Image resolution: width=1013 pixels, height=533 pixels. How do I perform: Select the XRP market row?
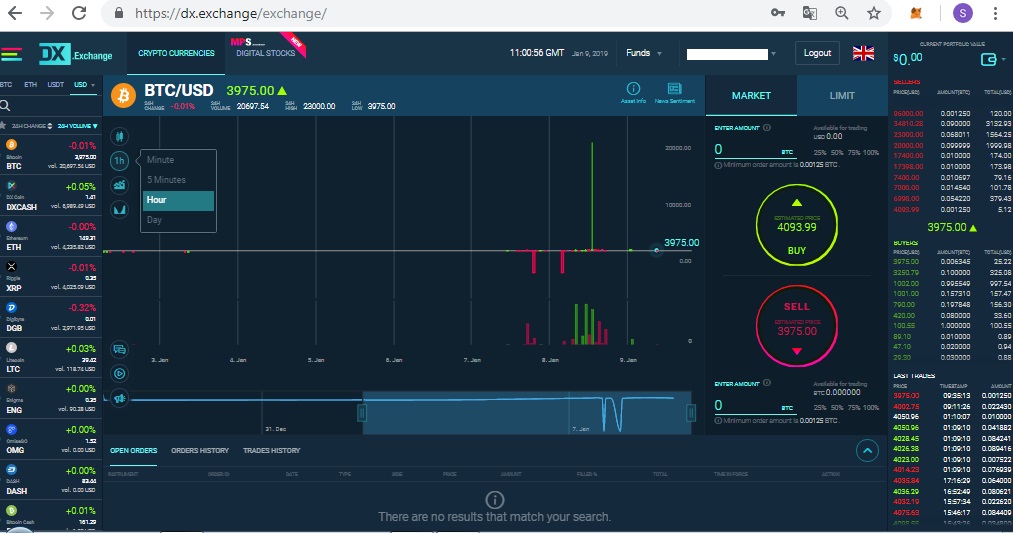pyautogui.click(x=50, y=277)
